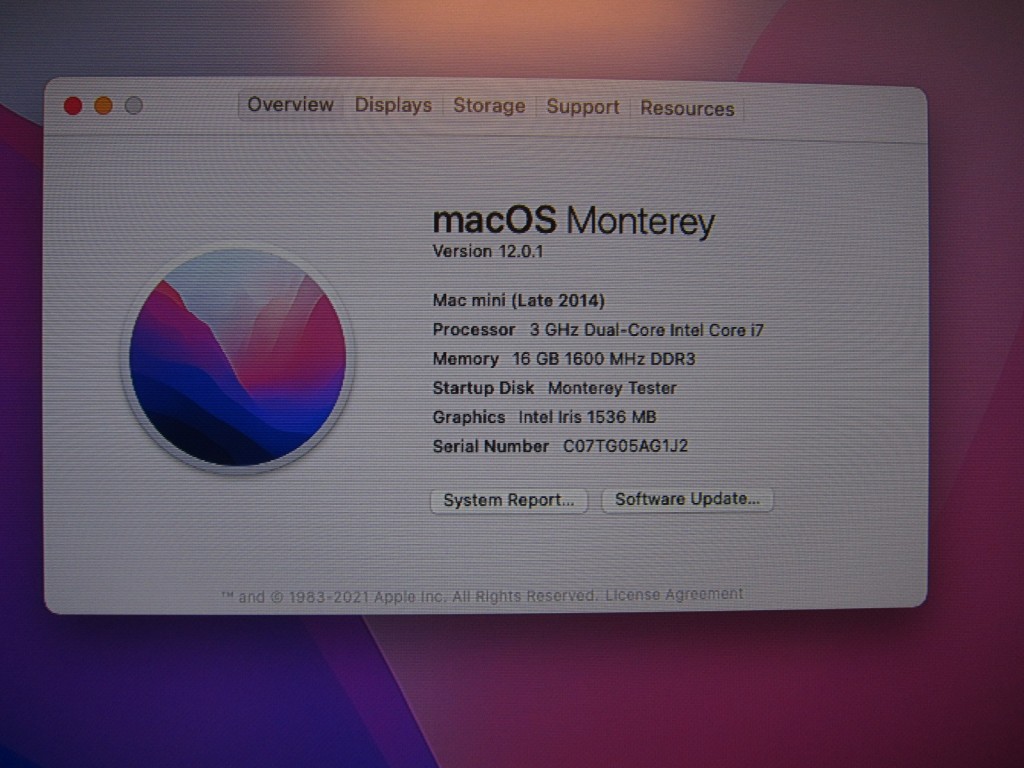Open the Storage tab

coord(489,106)
